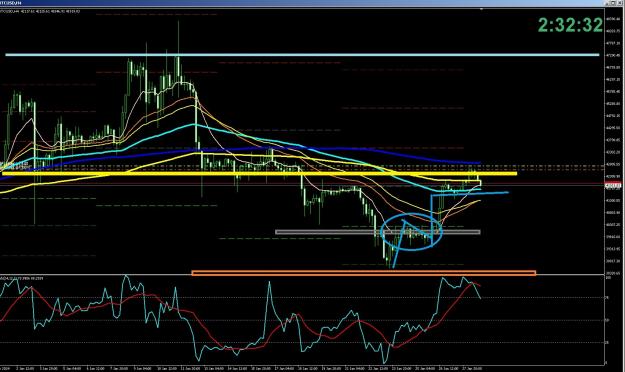Close the chart window
This screenshot has height=372, width=625.
coord(619,3)
